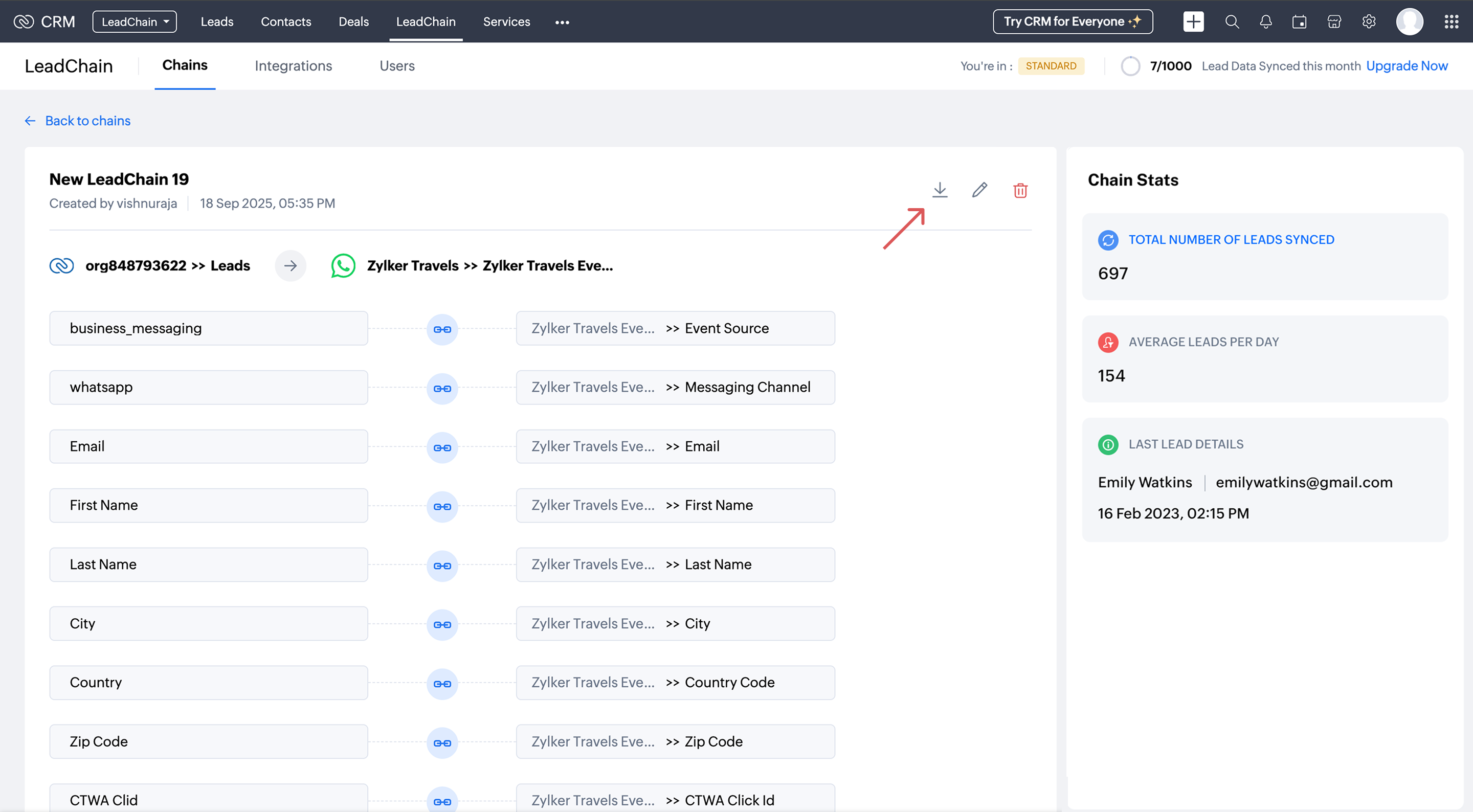Image resolution: width=1473 pixels, height=812 pixels.
Task: Switch to the Integrations tab
Action: [x=294, y=66]
